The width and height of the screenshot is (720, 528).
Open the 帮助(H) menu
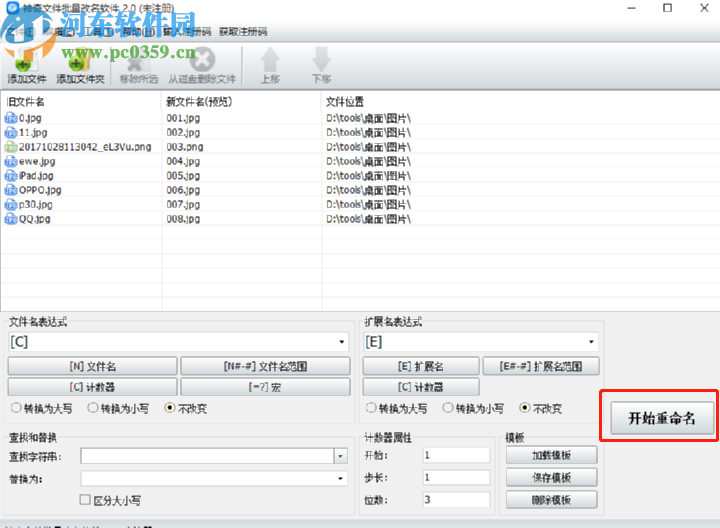coord(139,32)
